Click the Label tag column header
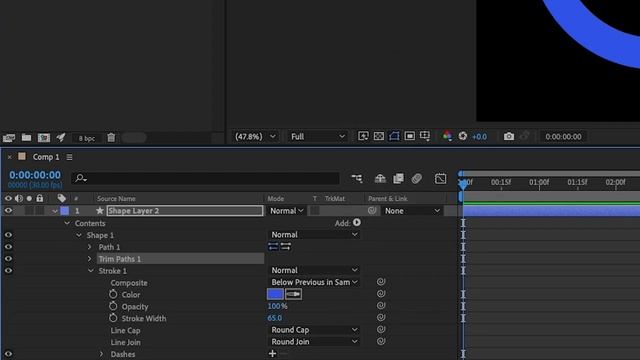This screenshot has height=360, width=640. 62,198
